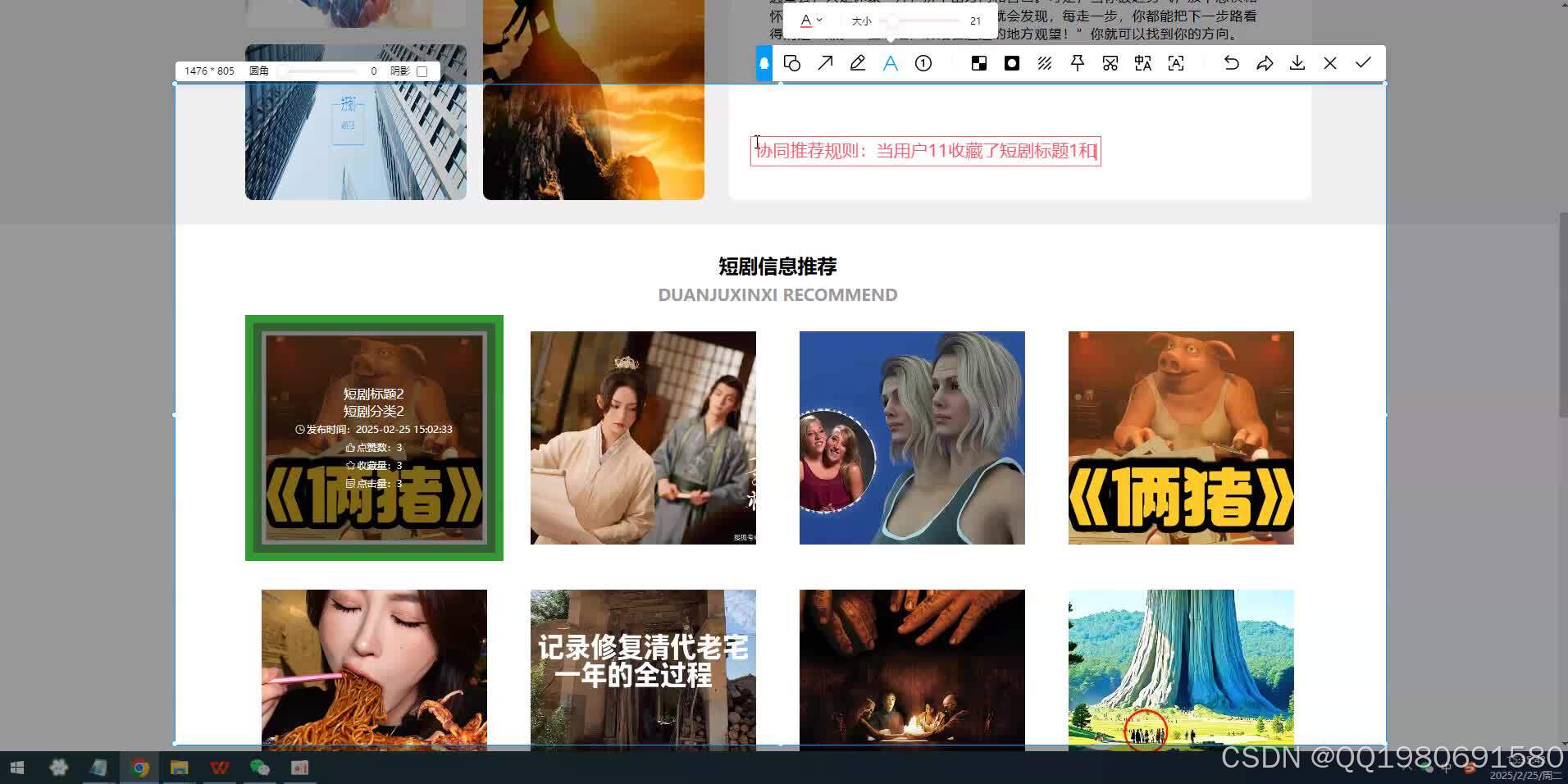Open the candlelit hands thumbnail

(x=912, y=670)
